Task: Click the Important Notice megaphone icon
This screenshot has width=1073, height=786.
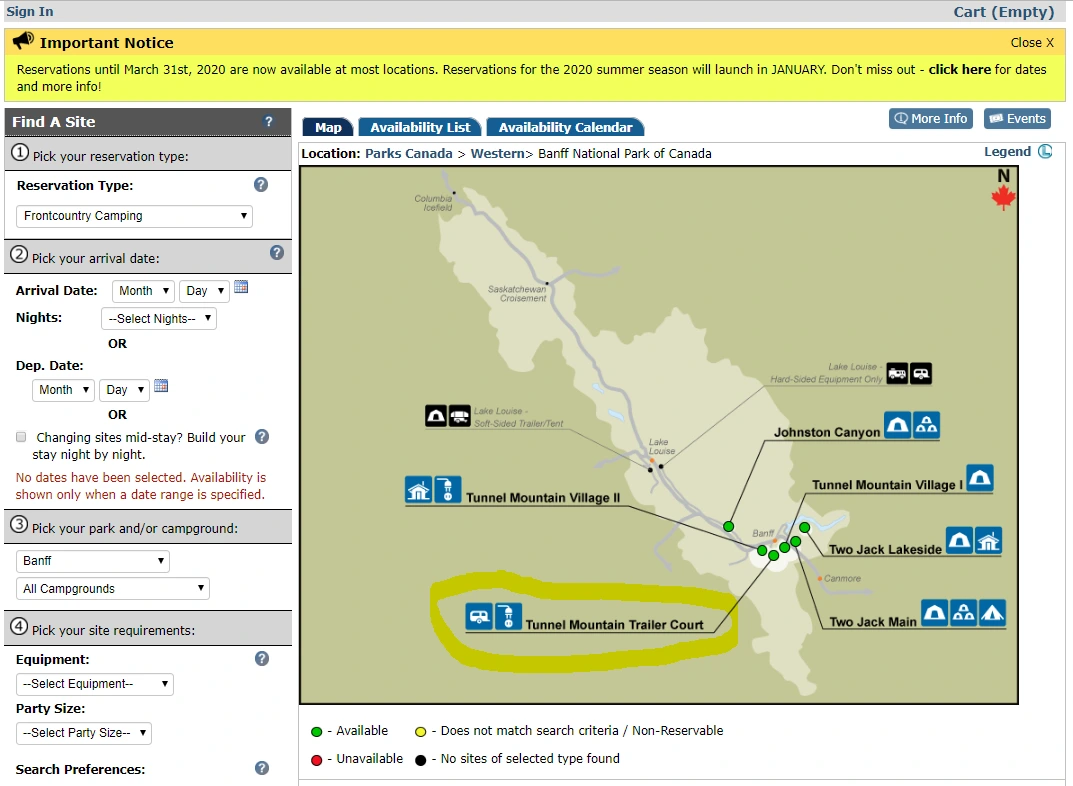Action: tap(23, 41)
